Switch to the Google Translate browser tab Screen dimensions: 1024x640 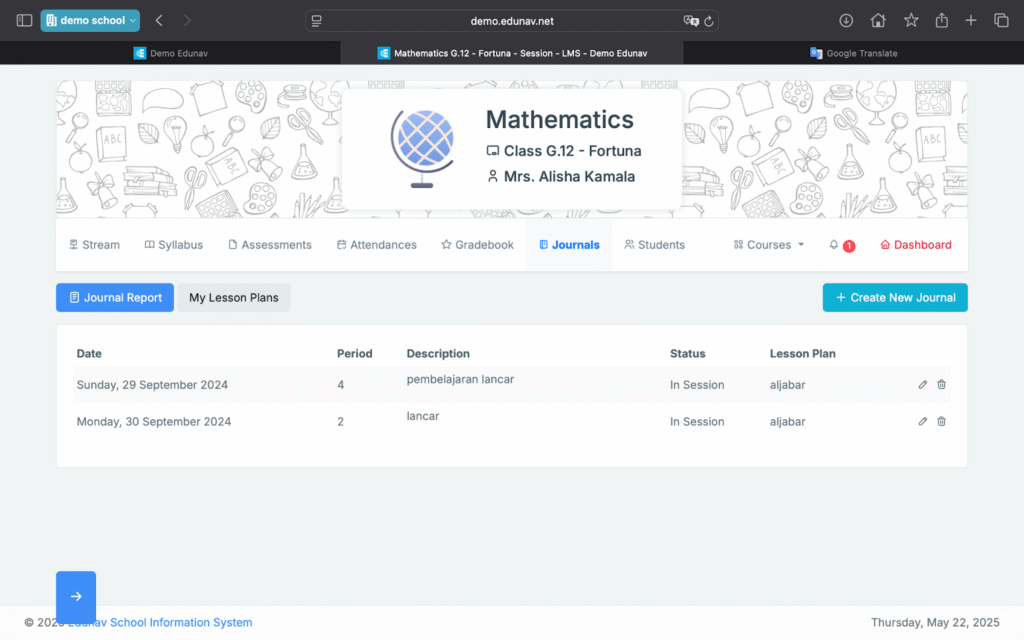pyautogui.click(x=853, y=53)
